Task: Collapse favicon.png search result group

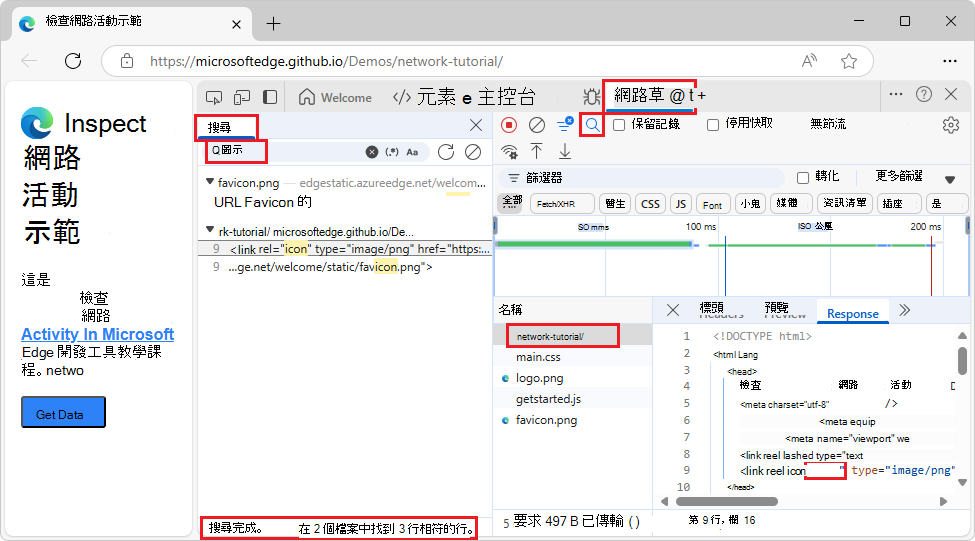Action: (210, 182)
